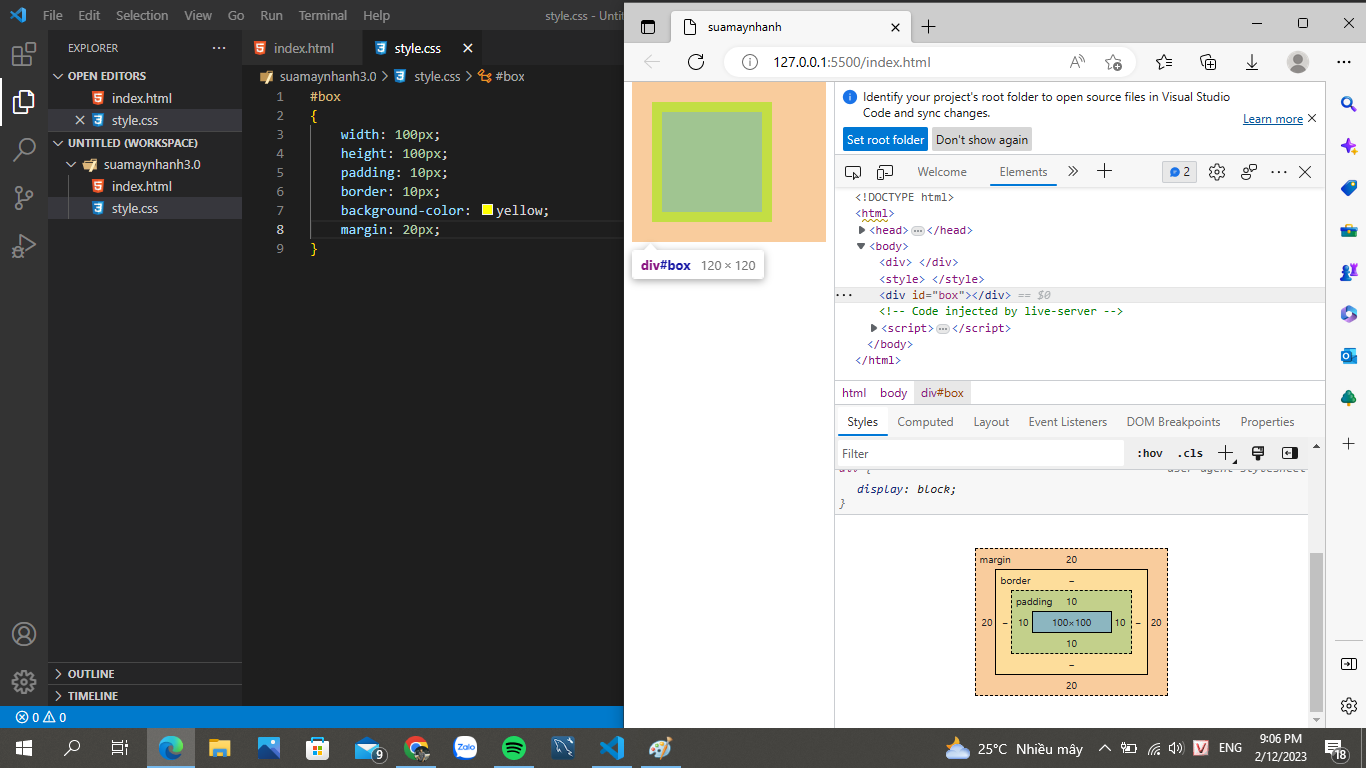The height and width of the screenshot is (768, 1366).
Task: Open the Selection menu
Action: [x=142, y=16]
